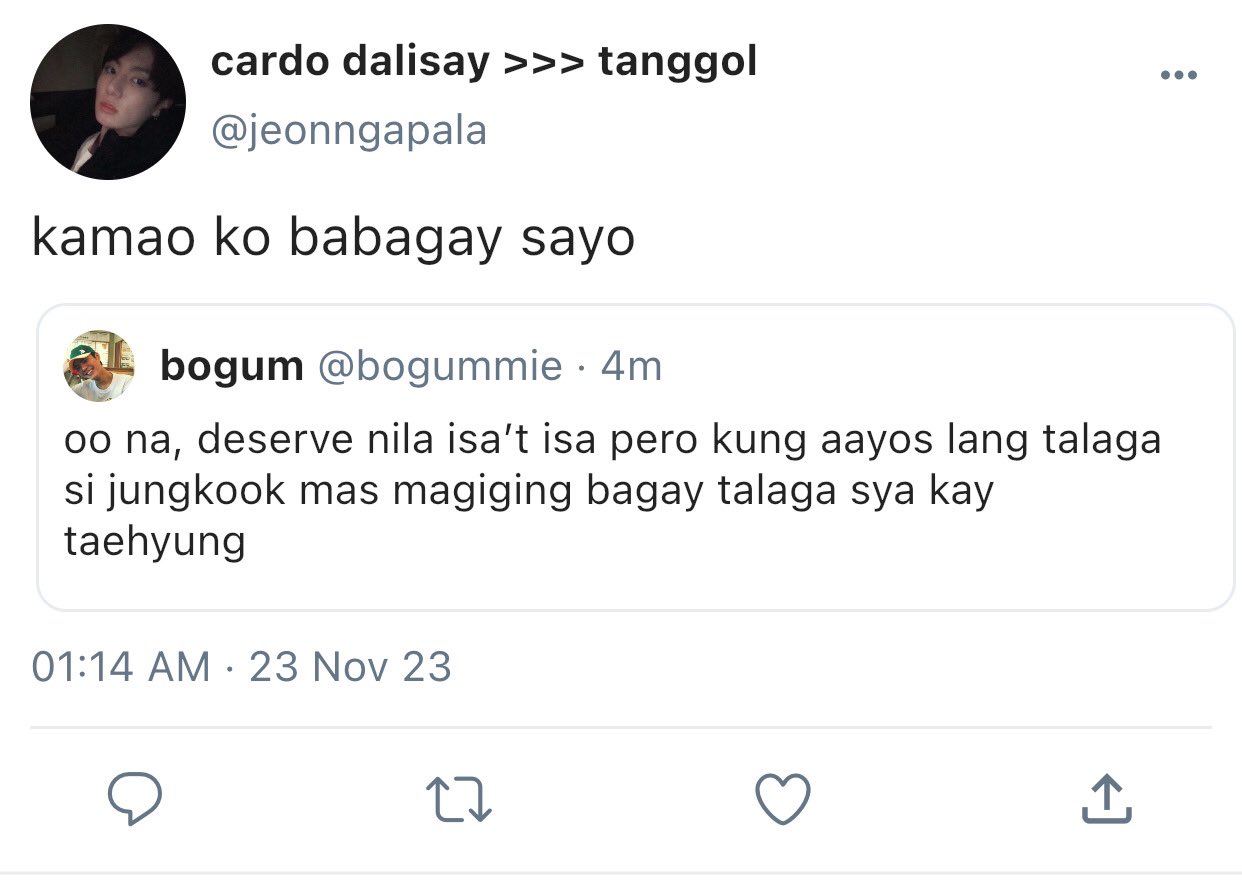The width and height of the screenshot is (1242, 891).
Task: Click the tweet text 'kamao ko babagay sayo'
Action: pos(333,239)
